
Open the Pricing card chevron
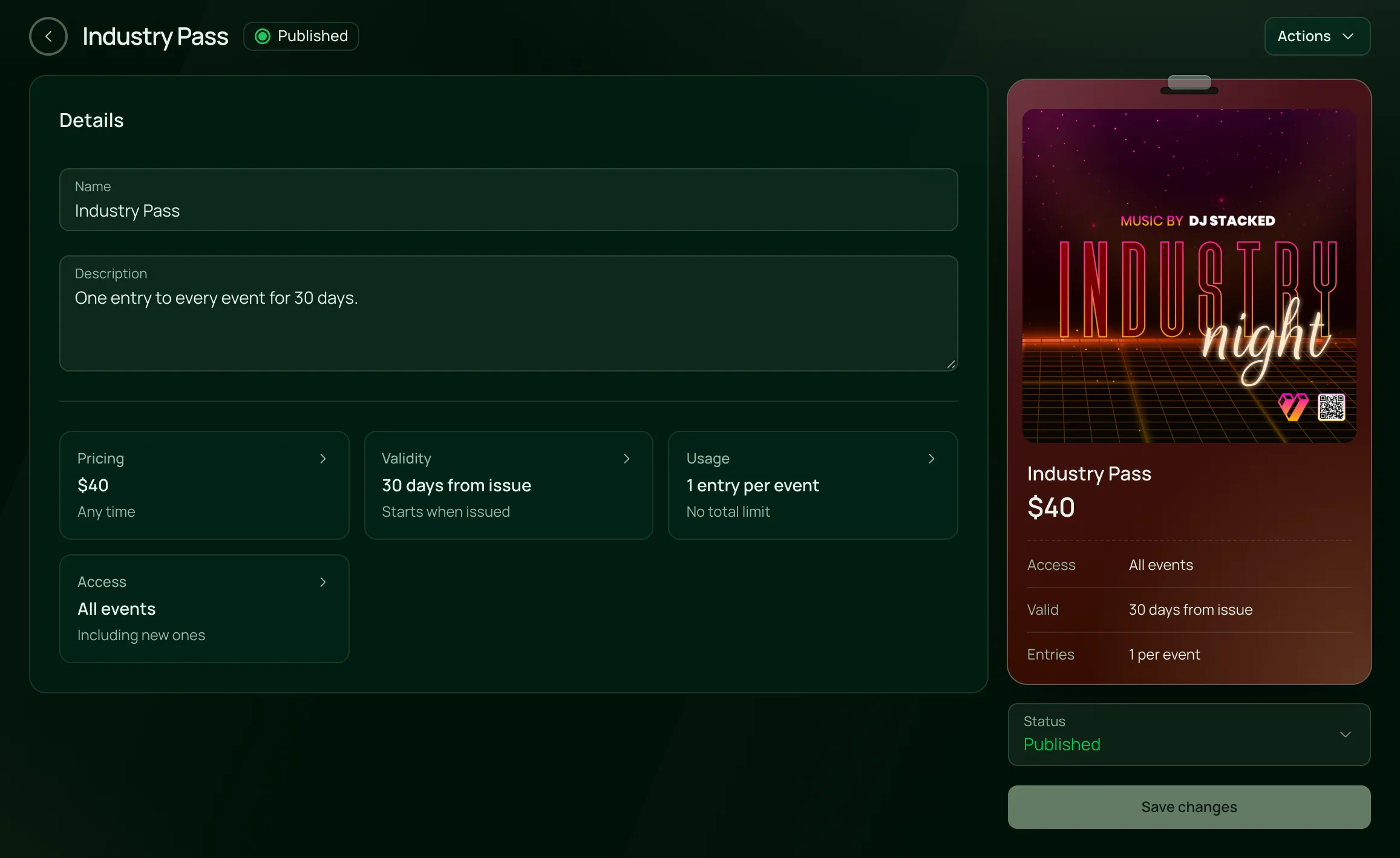pos(323,459)
